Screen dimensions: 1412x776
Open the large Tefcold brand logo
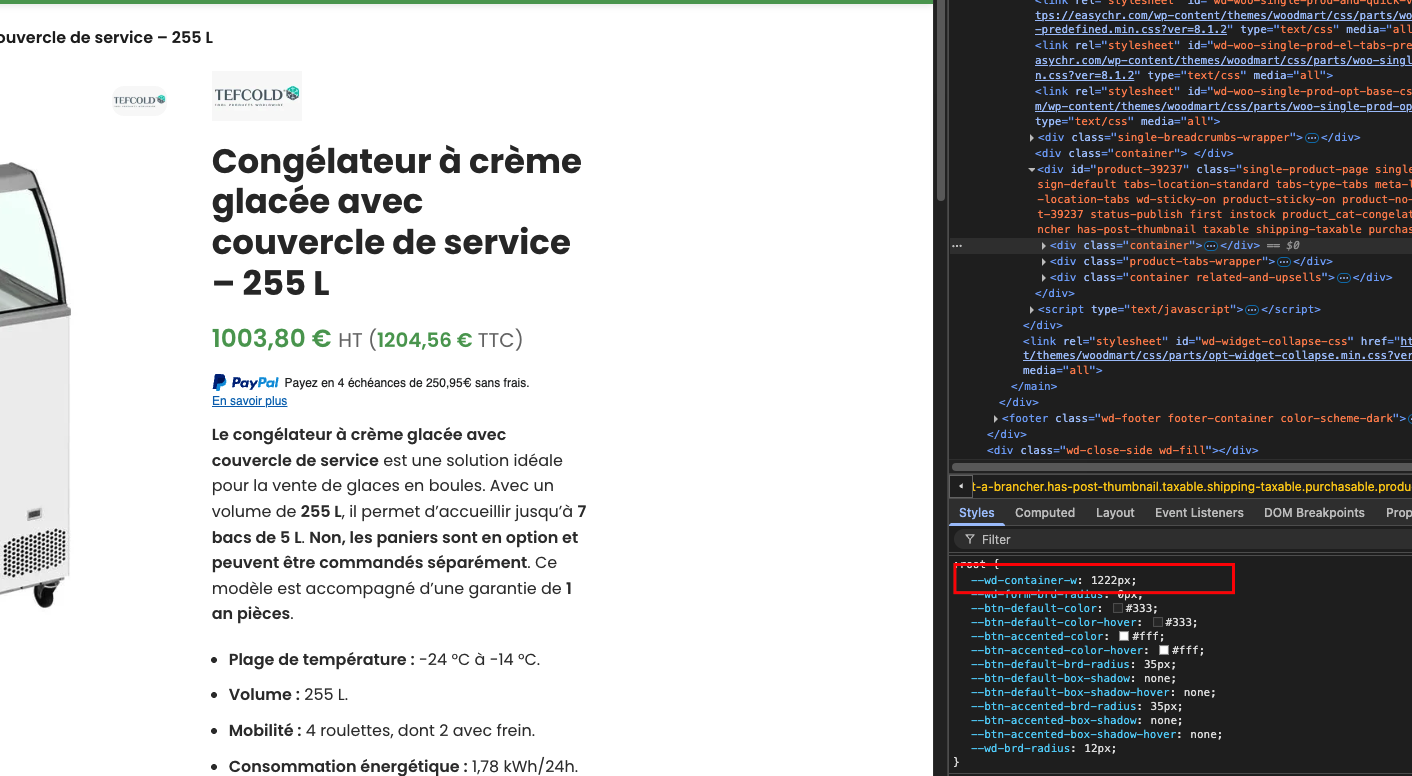(x=257, y=96)
